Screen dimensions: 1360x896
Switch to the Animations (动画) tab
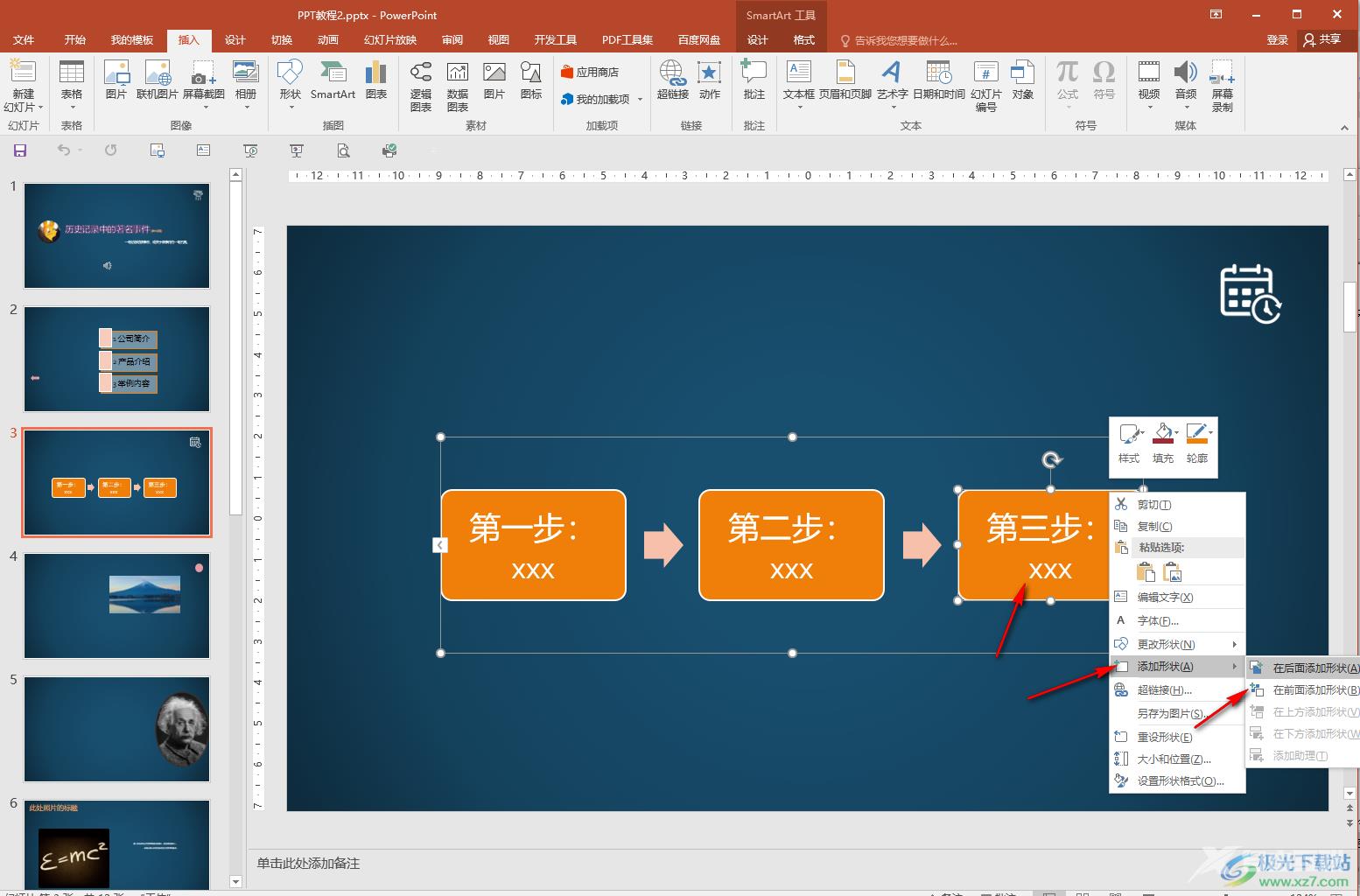tap(328, 39)
